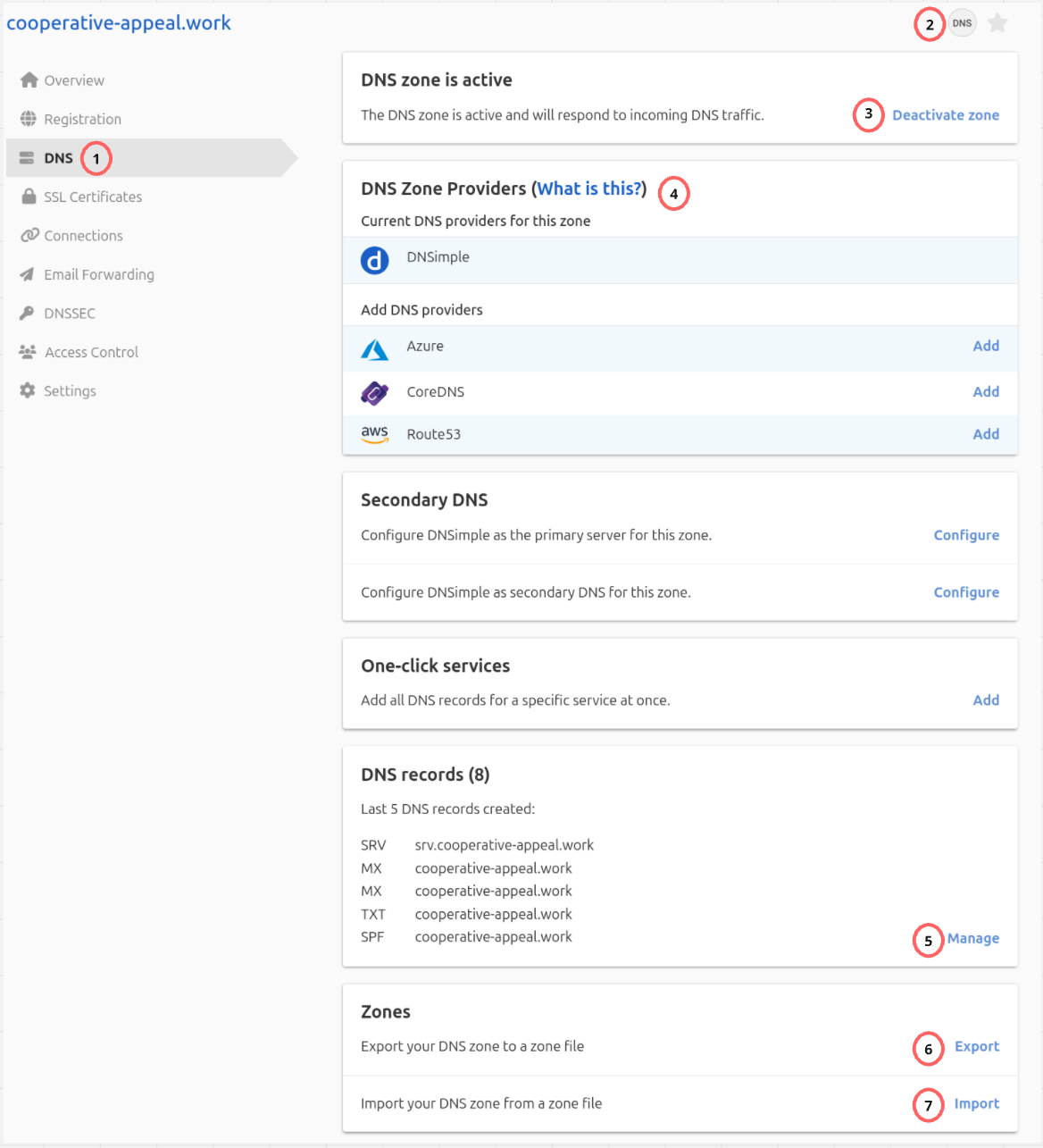
Task: Click the SSL Certificates padlock icon
Action: pos(28,196)
